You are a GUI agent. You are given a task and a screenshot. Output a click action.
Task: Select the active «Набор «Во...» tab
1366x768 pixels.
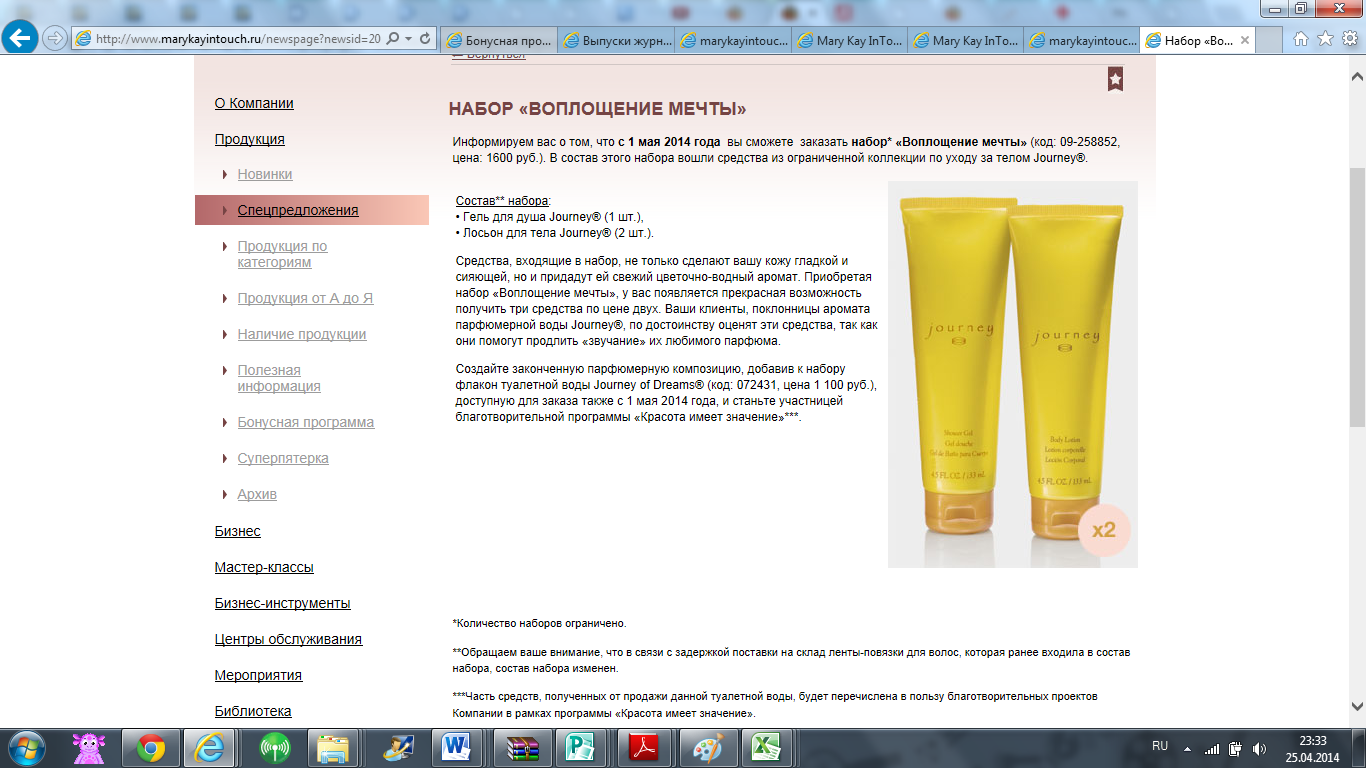click(1197, 41)
